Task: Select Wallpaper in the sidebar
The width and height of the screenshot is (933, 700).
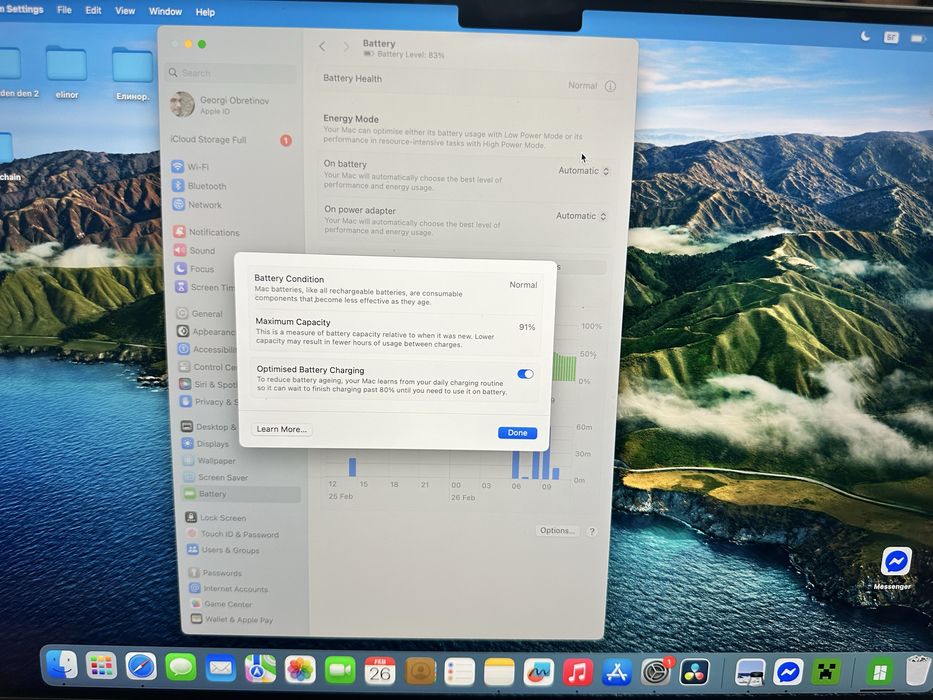Action: coord(209,461)
